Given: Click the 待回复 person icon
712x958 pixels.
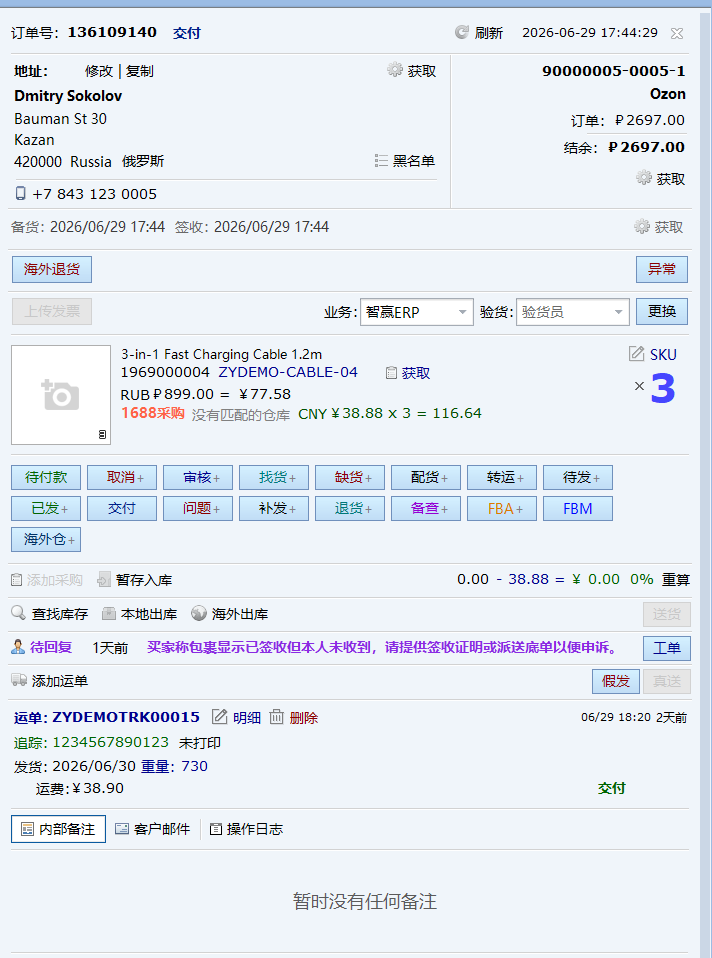Looking at the screenshot, I should pos(18,647).
